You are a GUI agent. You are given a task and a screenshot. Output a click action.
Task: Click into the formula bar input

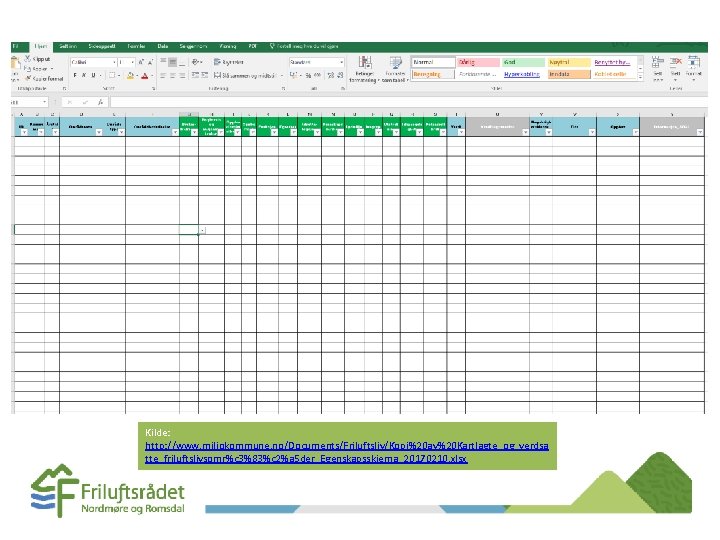(x=408, y=102)
